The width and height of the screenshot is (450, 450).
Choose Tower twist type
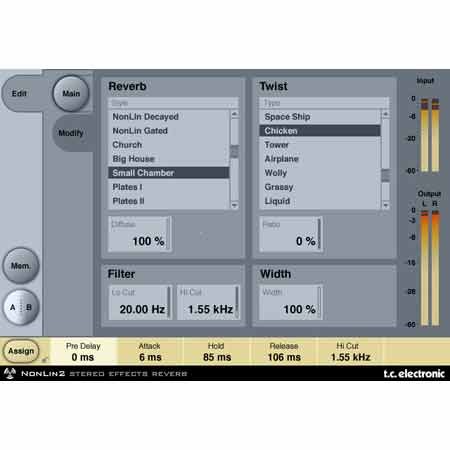click(x=320, y=145)
